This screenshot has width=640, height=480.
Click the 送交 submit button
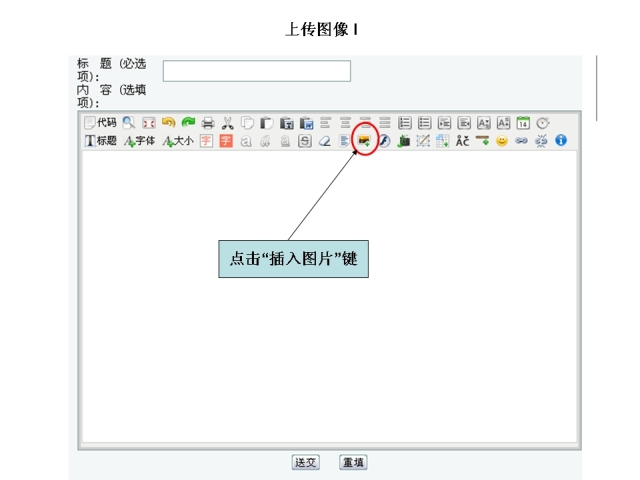click(305, 462)
